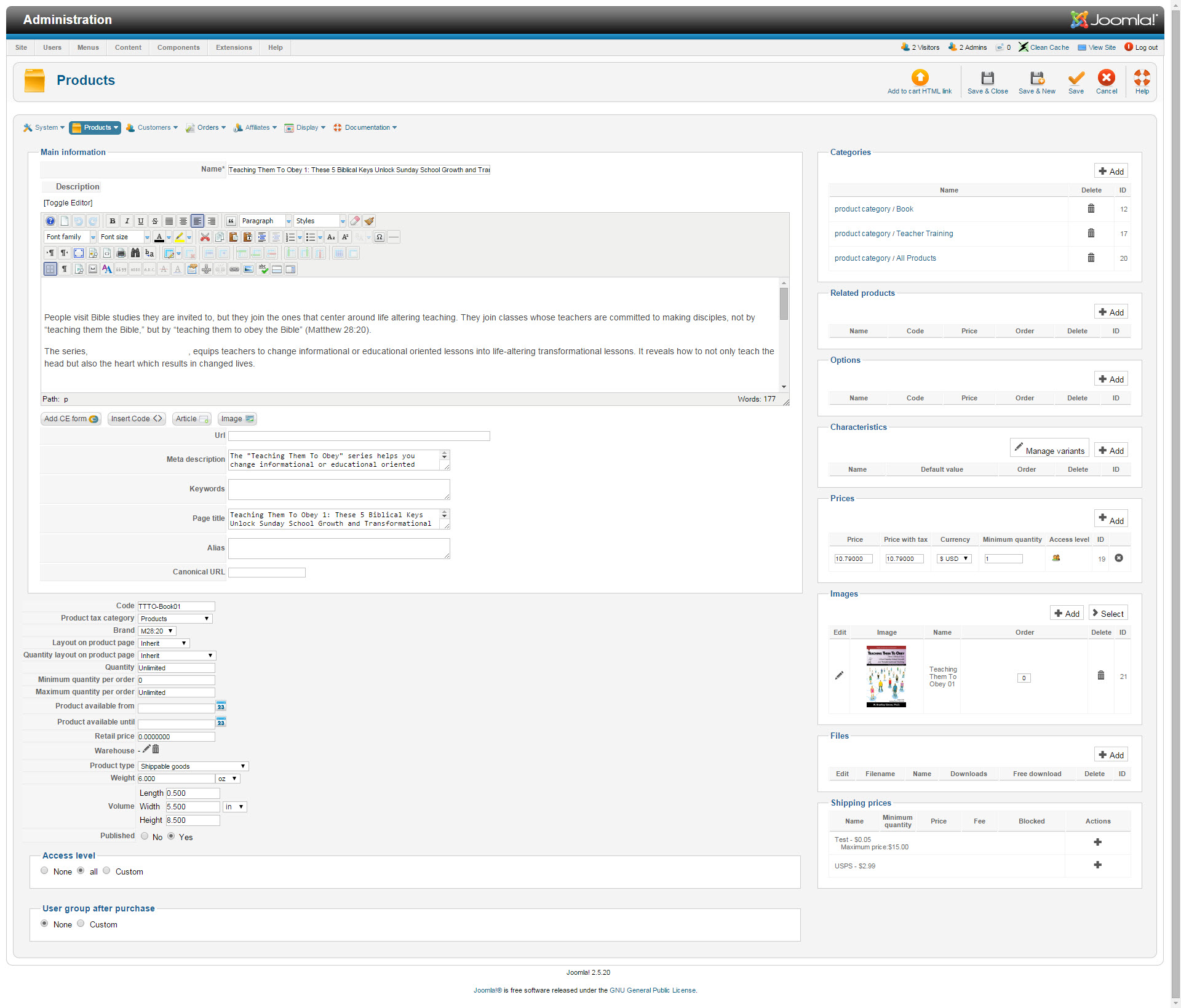
Task: Click the find binoculars icon in editor
Action: (135, 253)
